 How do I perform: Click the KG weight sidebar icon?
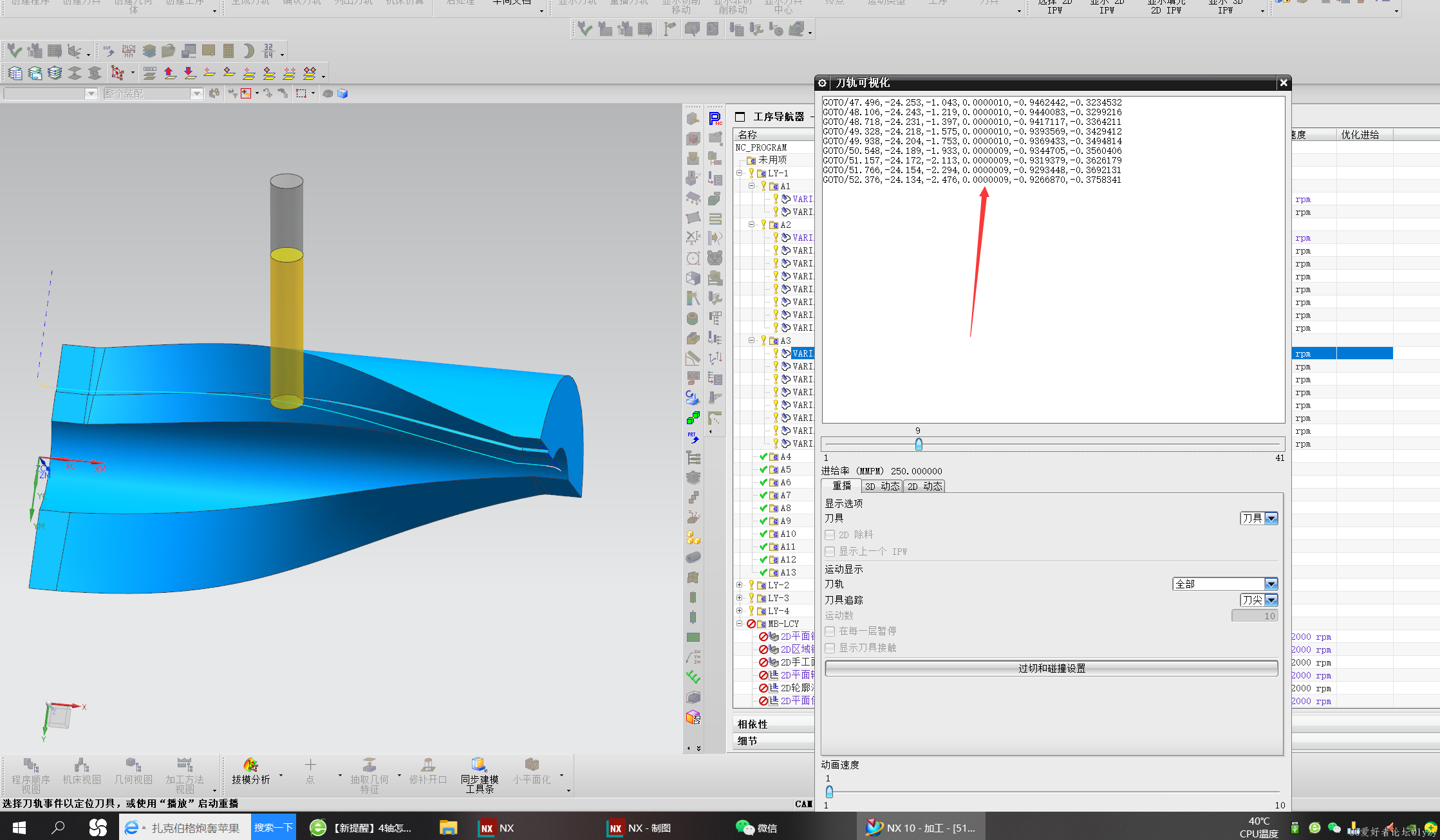pos(693,378)
